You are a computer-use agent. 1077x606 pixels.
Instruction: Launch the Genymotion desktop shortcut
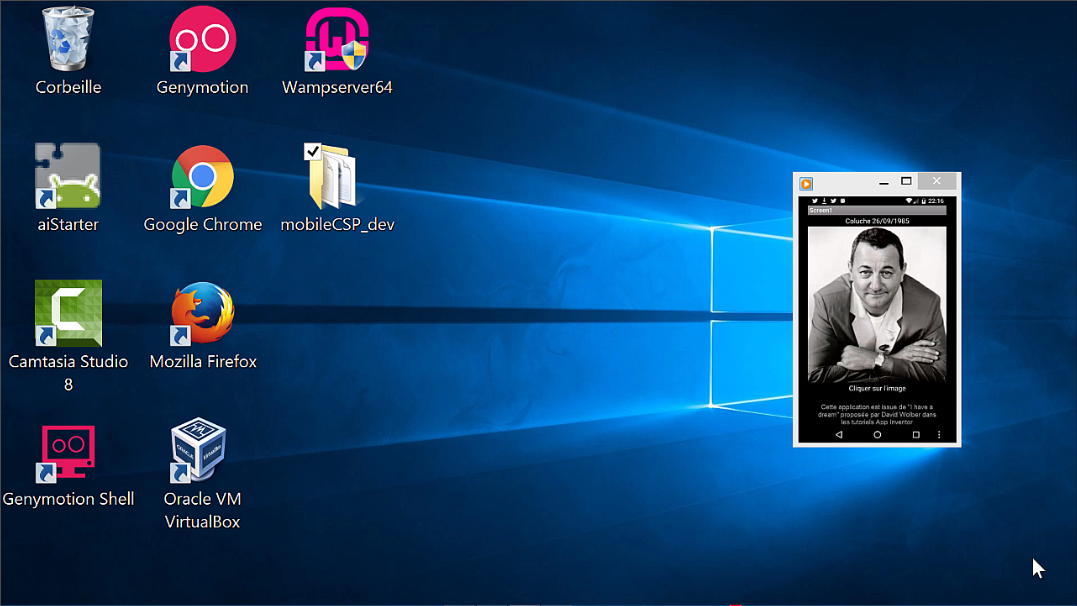[202, 39]
